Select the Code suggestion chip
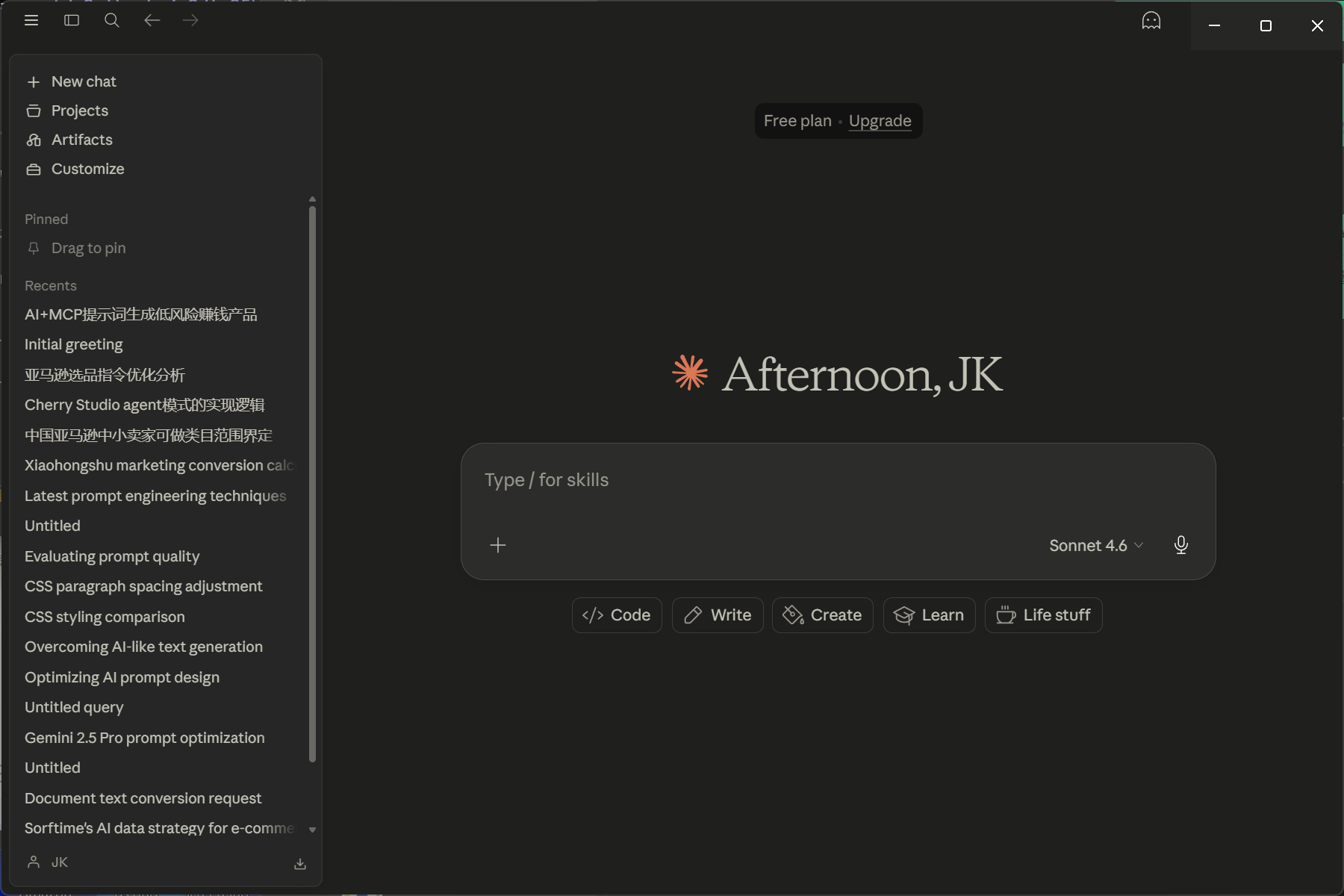The image size is (1344, 896). (x=617, y=615)
